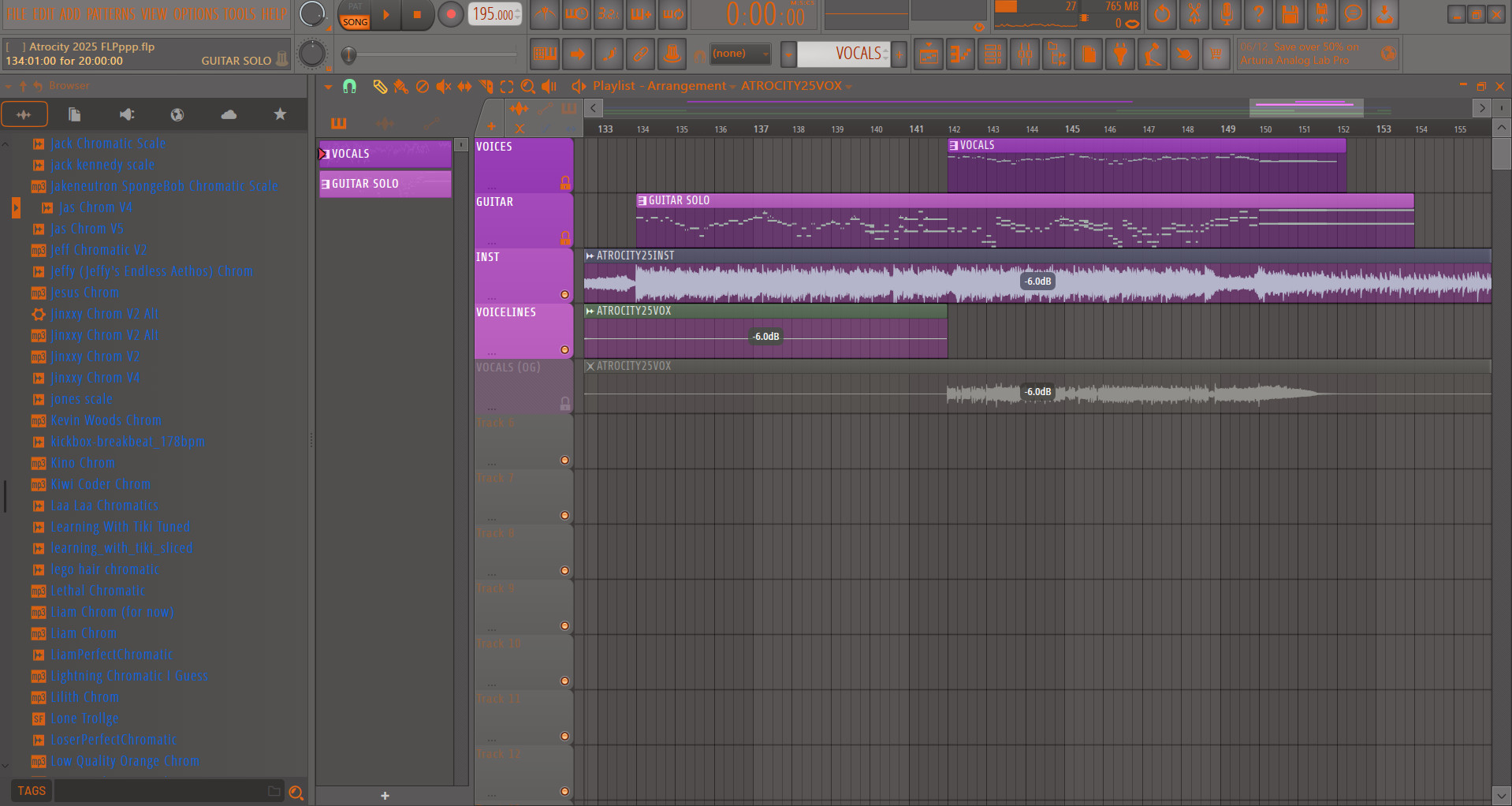This screenshot has width=1512, height=806.
Task: Open the Plugin picker icon
Action: pyautogui.click(x=1120, y=54)
